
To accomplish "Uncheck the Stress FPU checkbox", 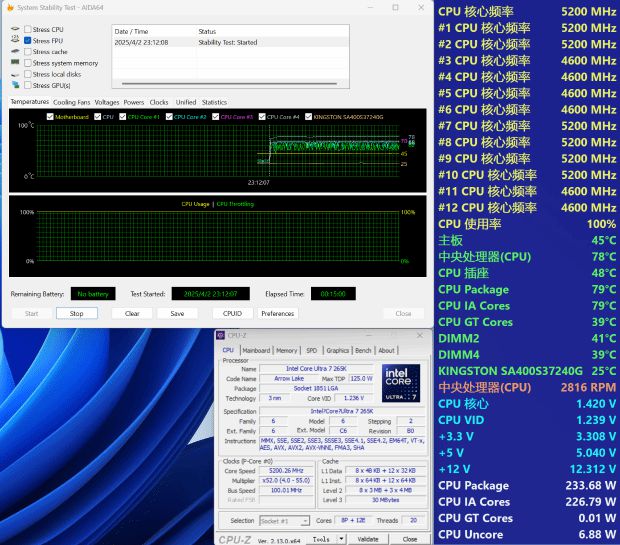I will coord(28,40).
